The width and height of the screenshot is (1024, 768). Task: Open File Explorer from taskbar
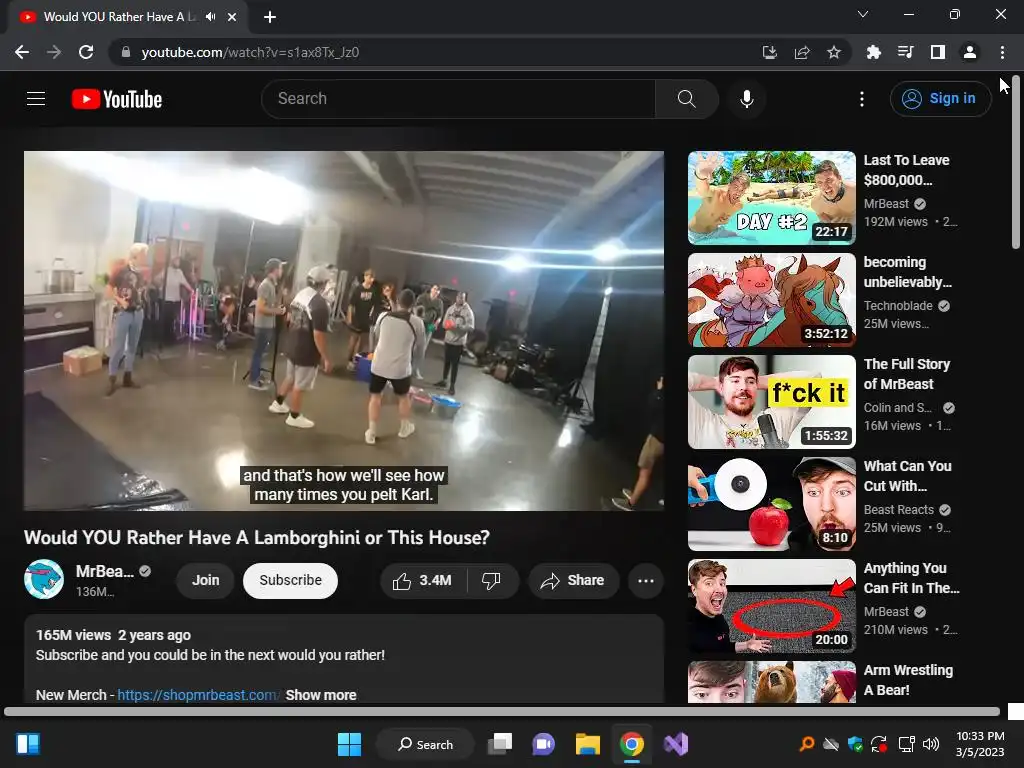tap(588, 744)
